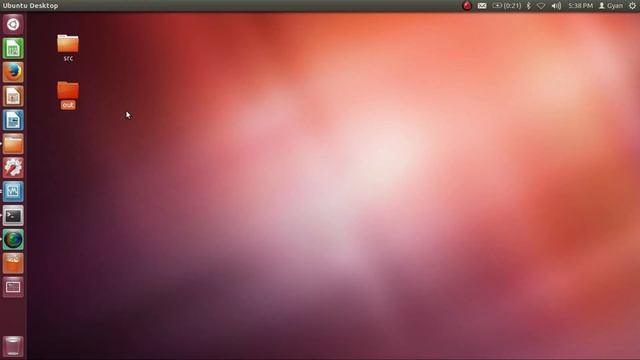The image size is (640, 360).
Task: Open the session gear menu
Action: pyautogui.click(x=632, y=6)
